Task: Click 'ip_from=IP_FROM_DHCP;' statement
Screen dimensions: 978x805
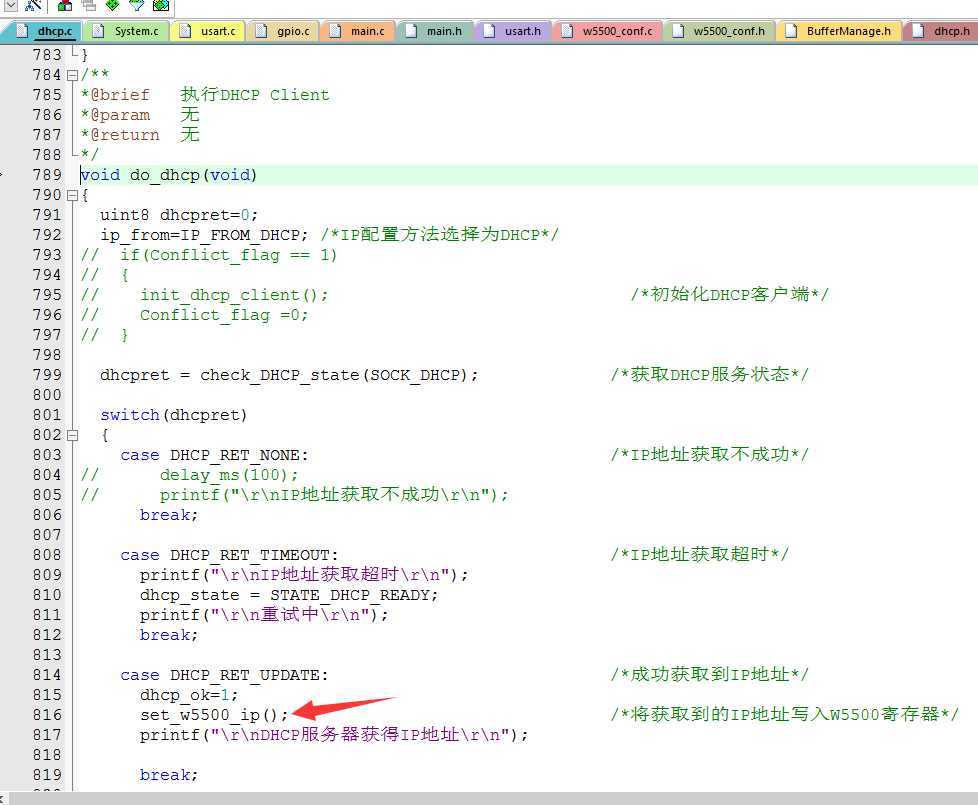Action: pos(204,235)
